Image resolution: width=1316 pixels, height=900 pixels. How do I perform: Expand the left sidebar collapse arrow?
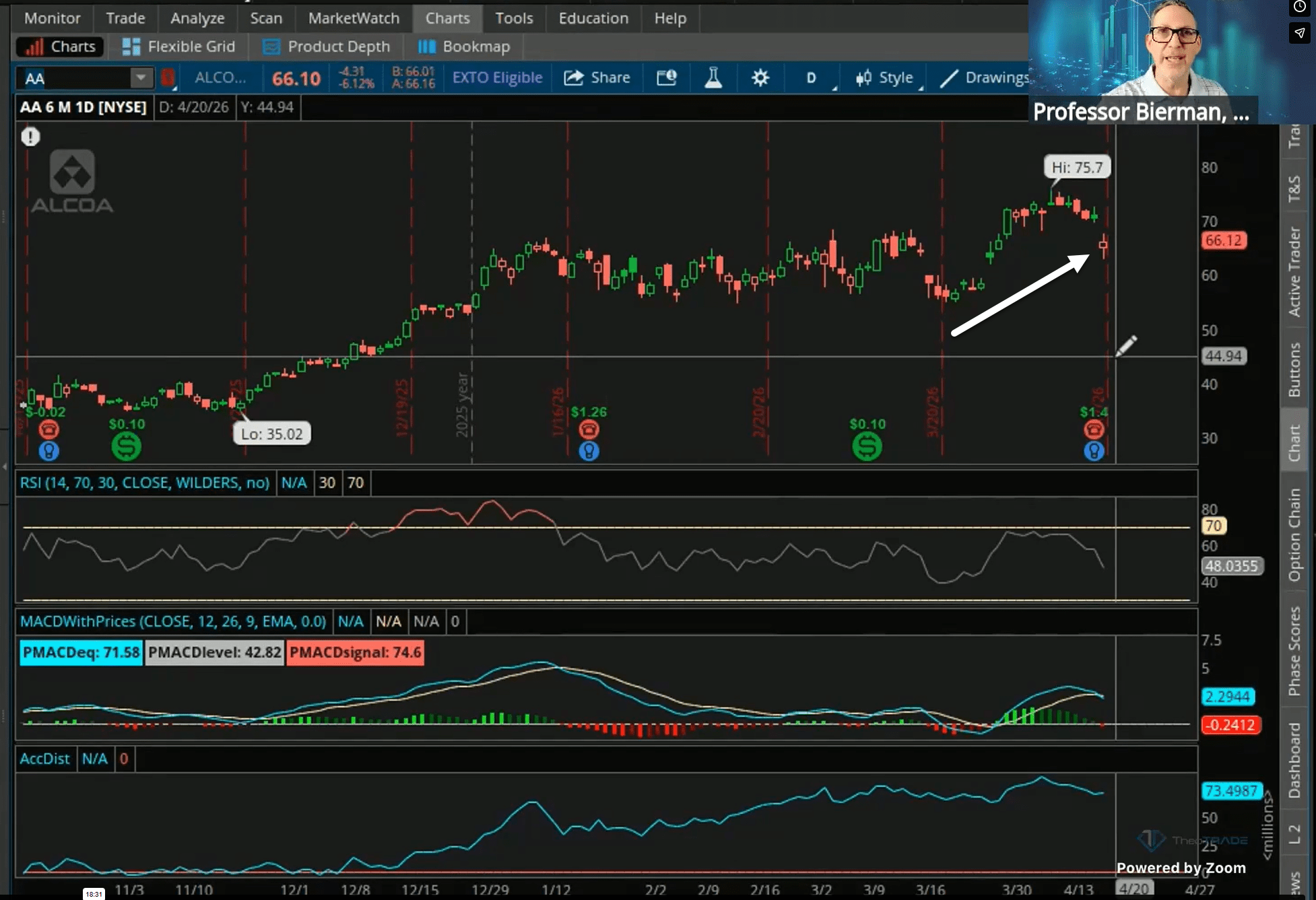[5, 466]
